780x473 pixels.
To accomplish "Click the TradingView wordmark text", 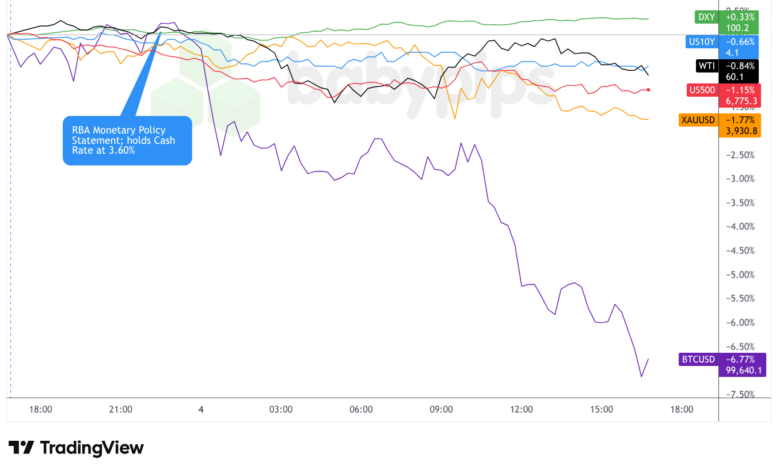I will pyautogui.click(x=91, y=448).
